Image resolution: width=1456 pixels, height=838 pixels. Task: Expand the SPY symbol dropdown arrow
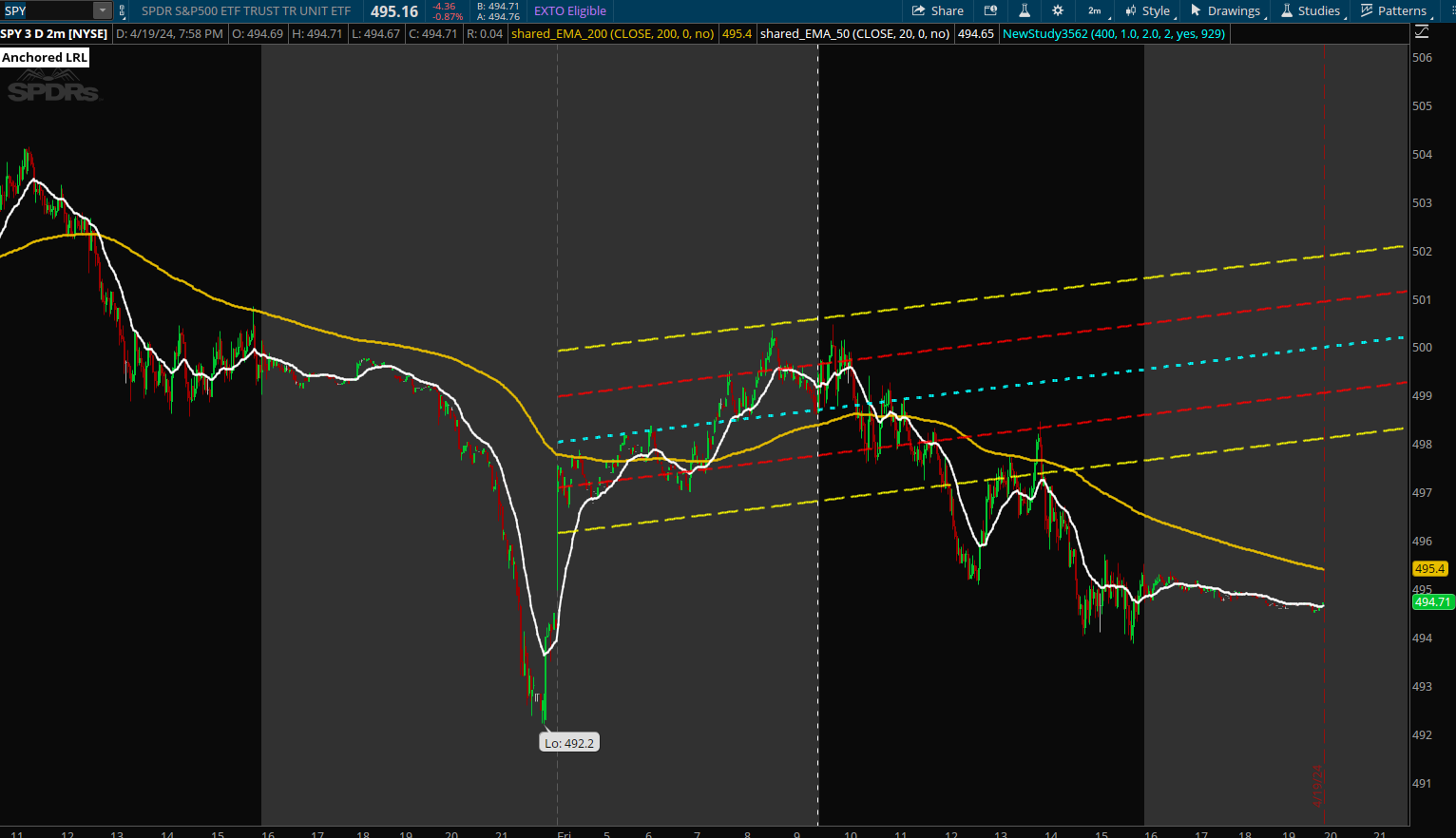click(x=102, y=11)
